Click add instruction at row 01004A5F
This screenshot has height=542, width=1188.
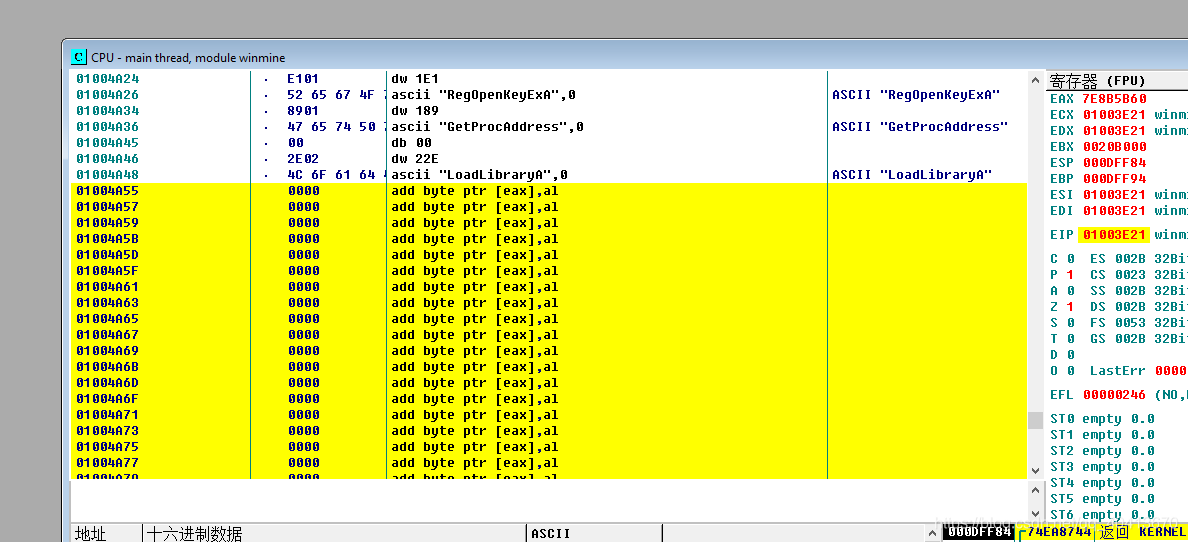pyautogui.click(x=475, y=270)
